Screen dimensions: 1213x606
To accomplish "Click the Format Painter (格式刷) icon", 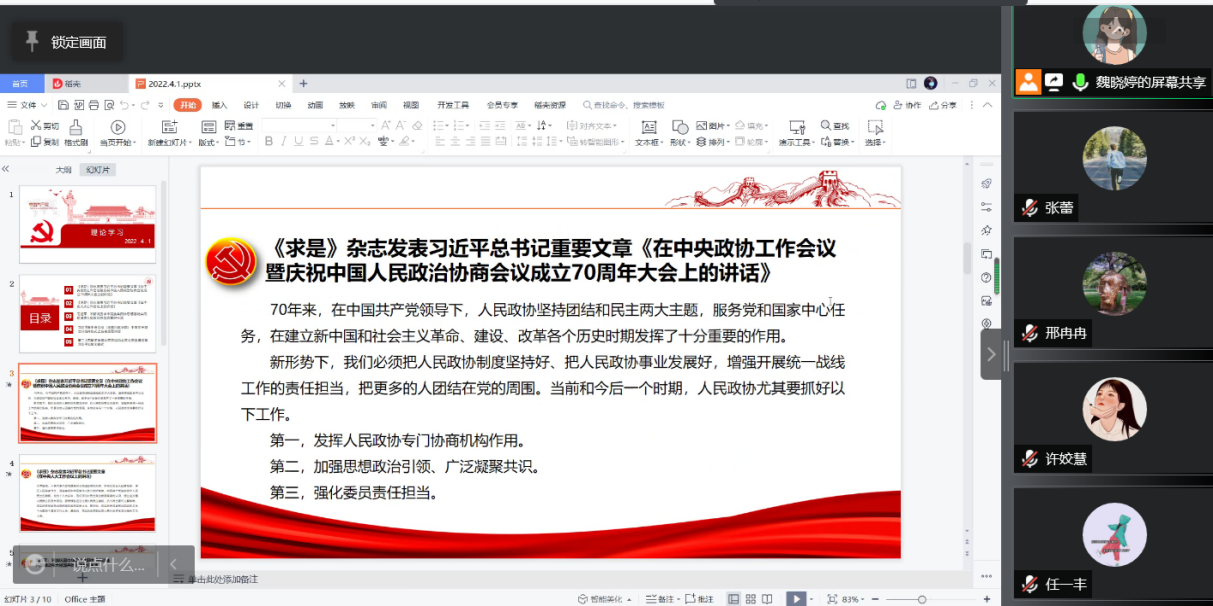I will (x=76, y=128).
